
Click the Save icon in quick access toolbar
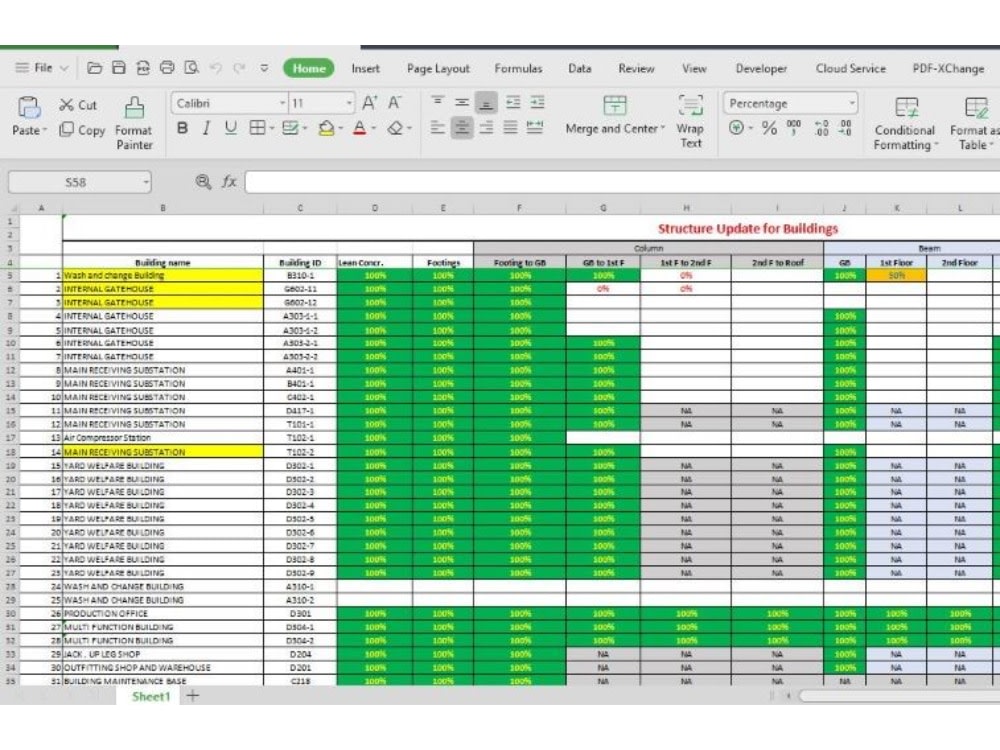click(119, 67)
